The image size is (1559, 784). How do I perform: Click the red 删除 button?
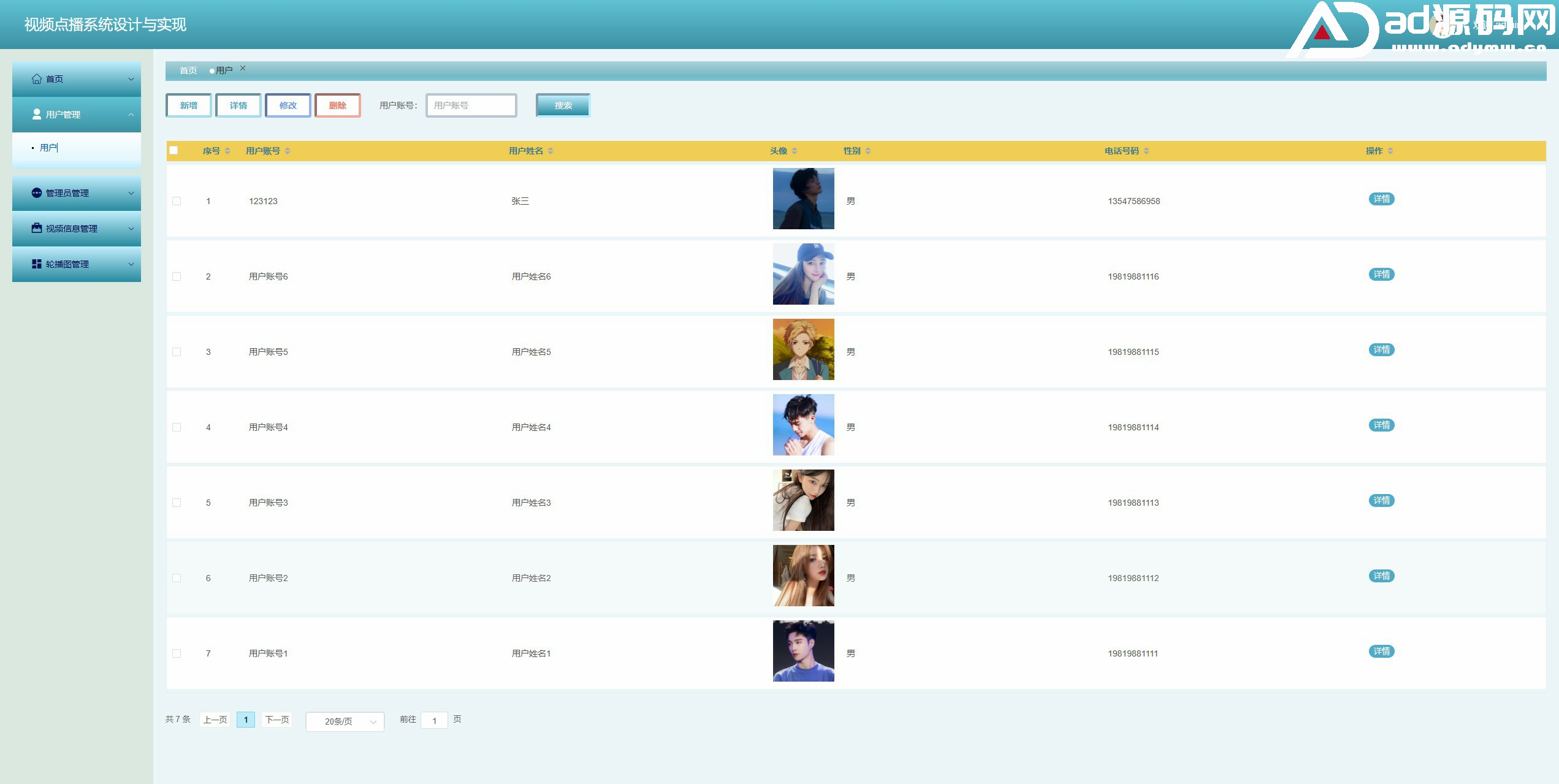tap(337, 105)
